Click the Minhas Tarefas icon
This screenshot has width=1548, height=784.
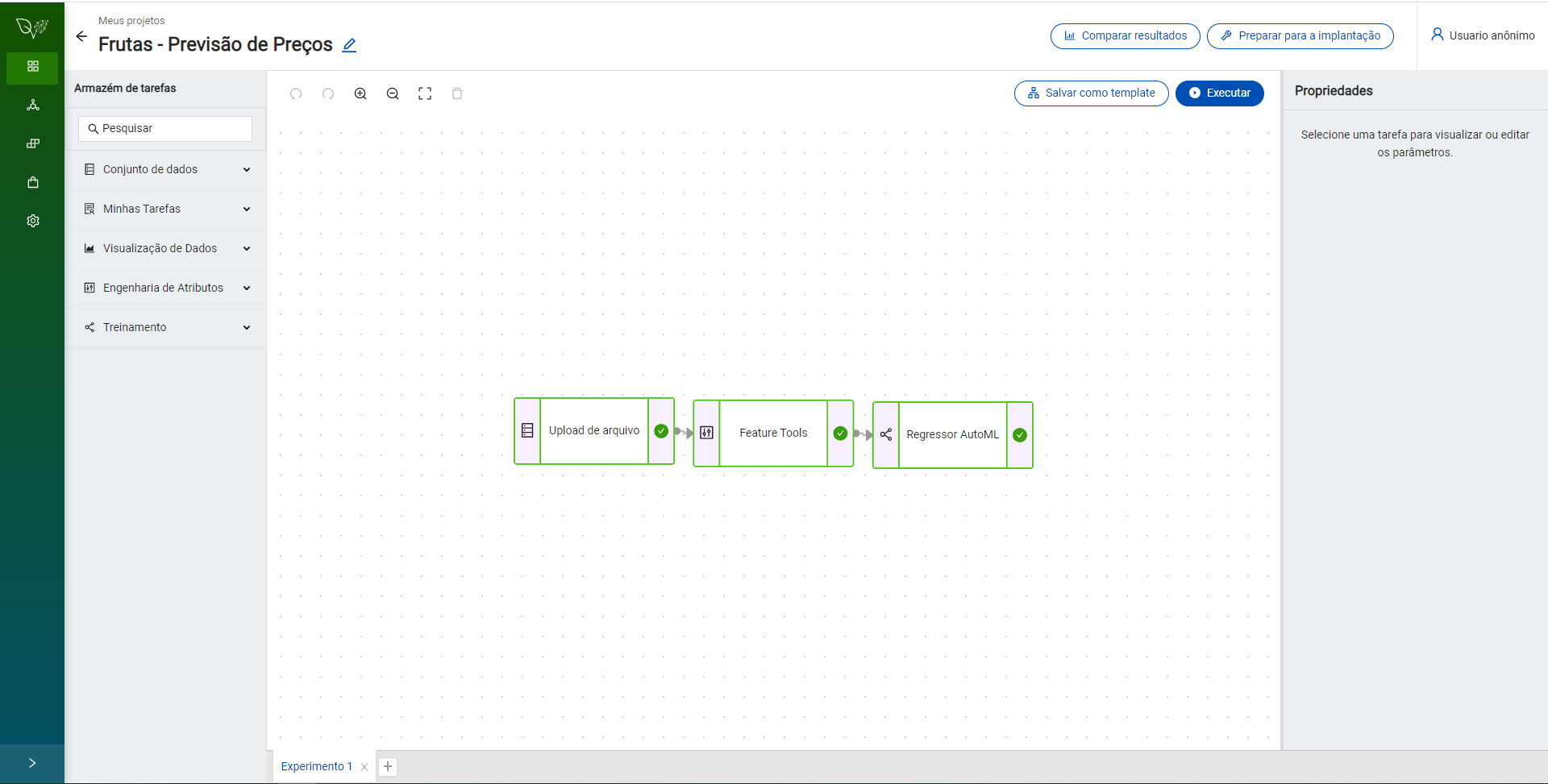point(89,209)
